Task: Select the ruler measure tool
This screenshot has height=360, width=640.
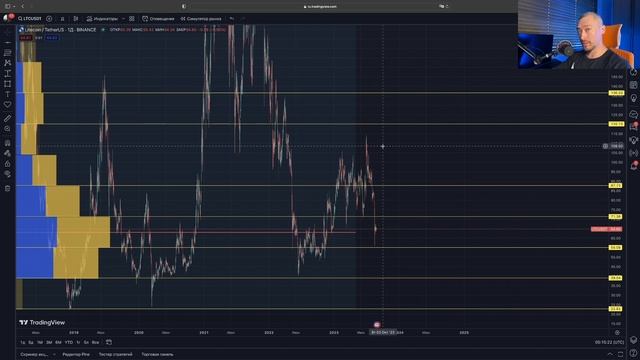Action: 7,118
